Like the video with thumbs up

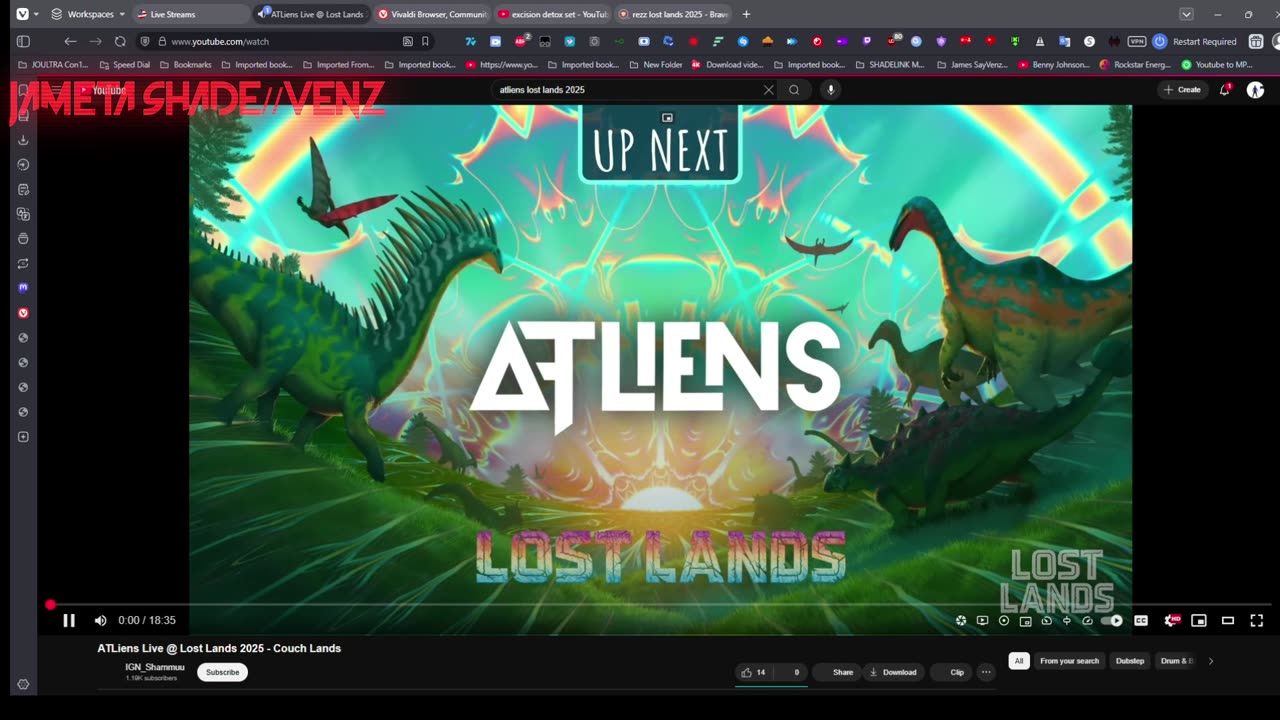pos(754,672)
